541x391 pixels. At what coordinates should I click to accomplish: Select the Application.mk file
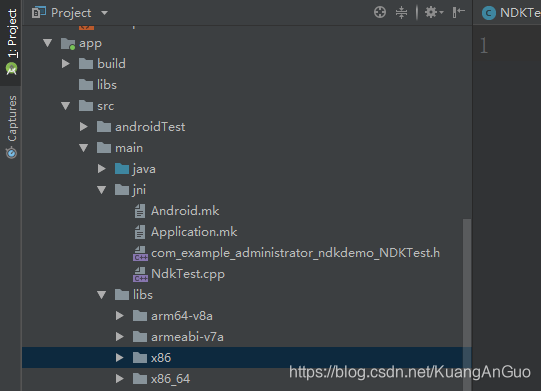coord(194,232)
